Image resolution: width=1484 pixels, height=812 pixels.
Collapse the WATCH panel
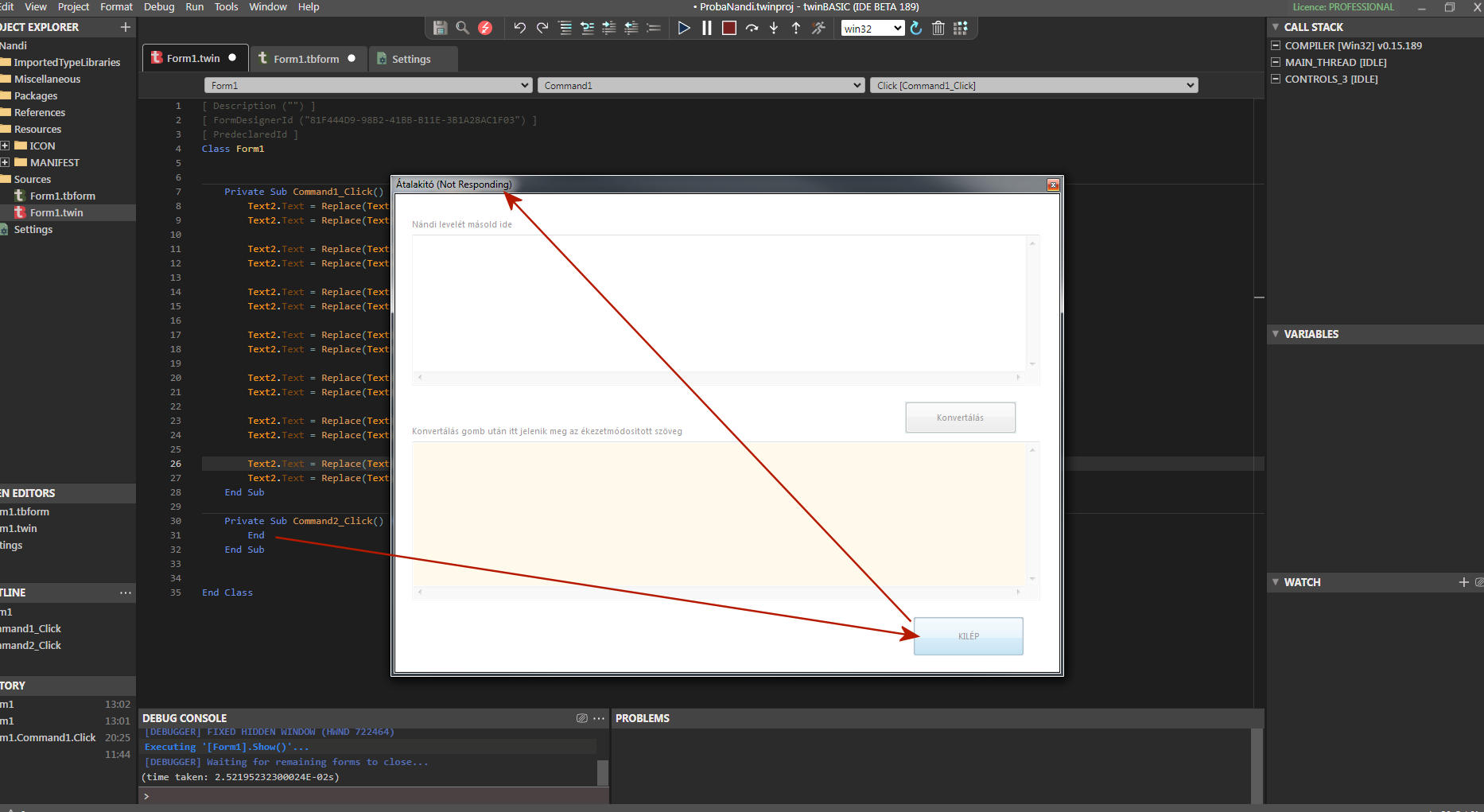(1276, 582)
